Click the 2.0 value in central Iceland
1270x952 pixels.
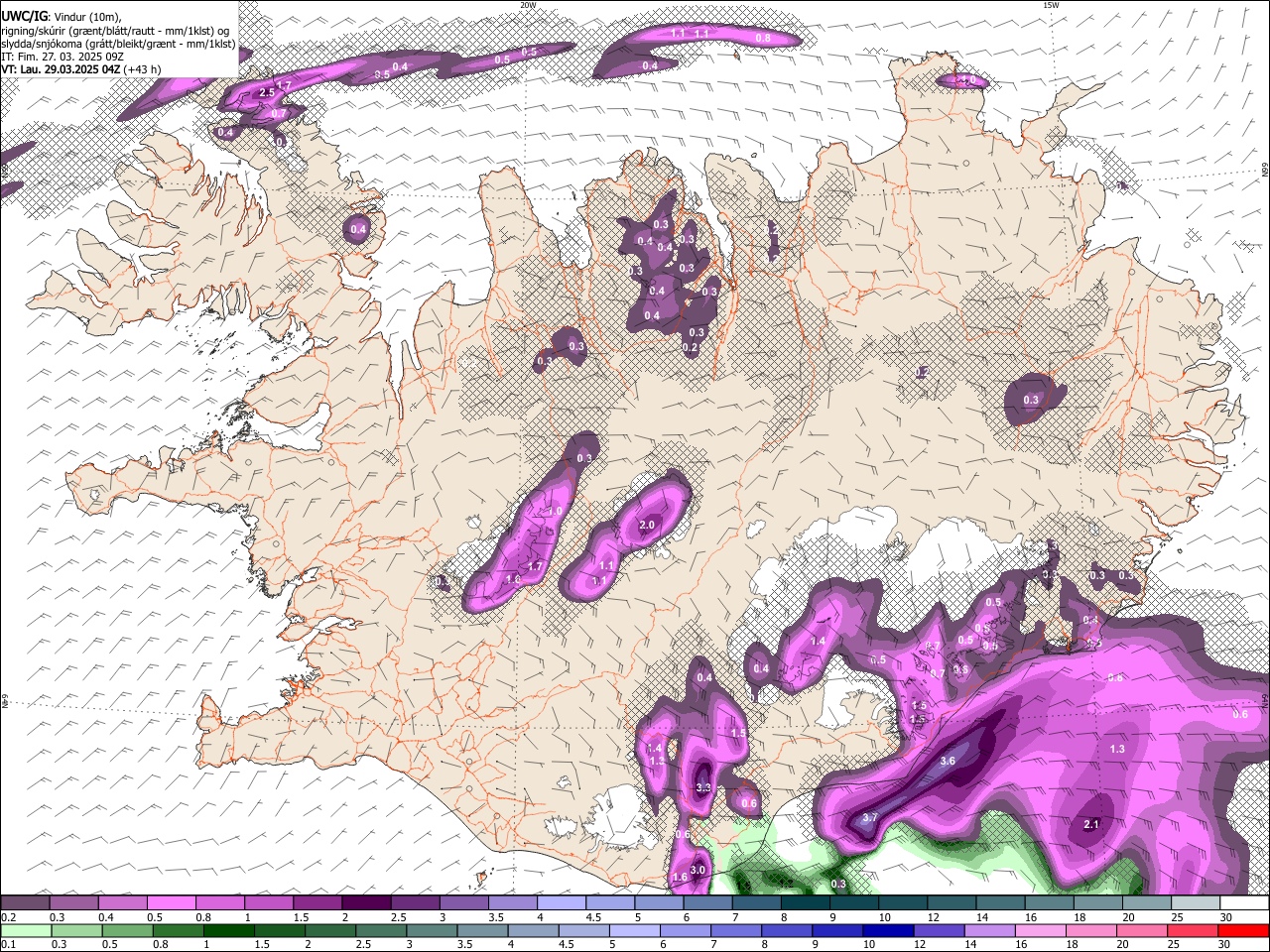click(648, 525)
